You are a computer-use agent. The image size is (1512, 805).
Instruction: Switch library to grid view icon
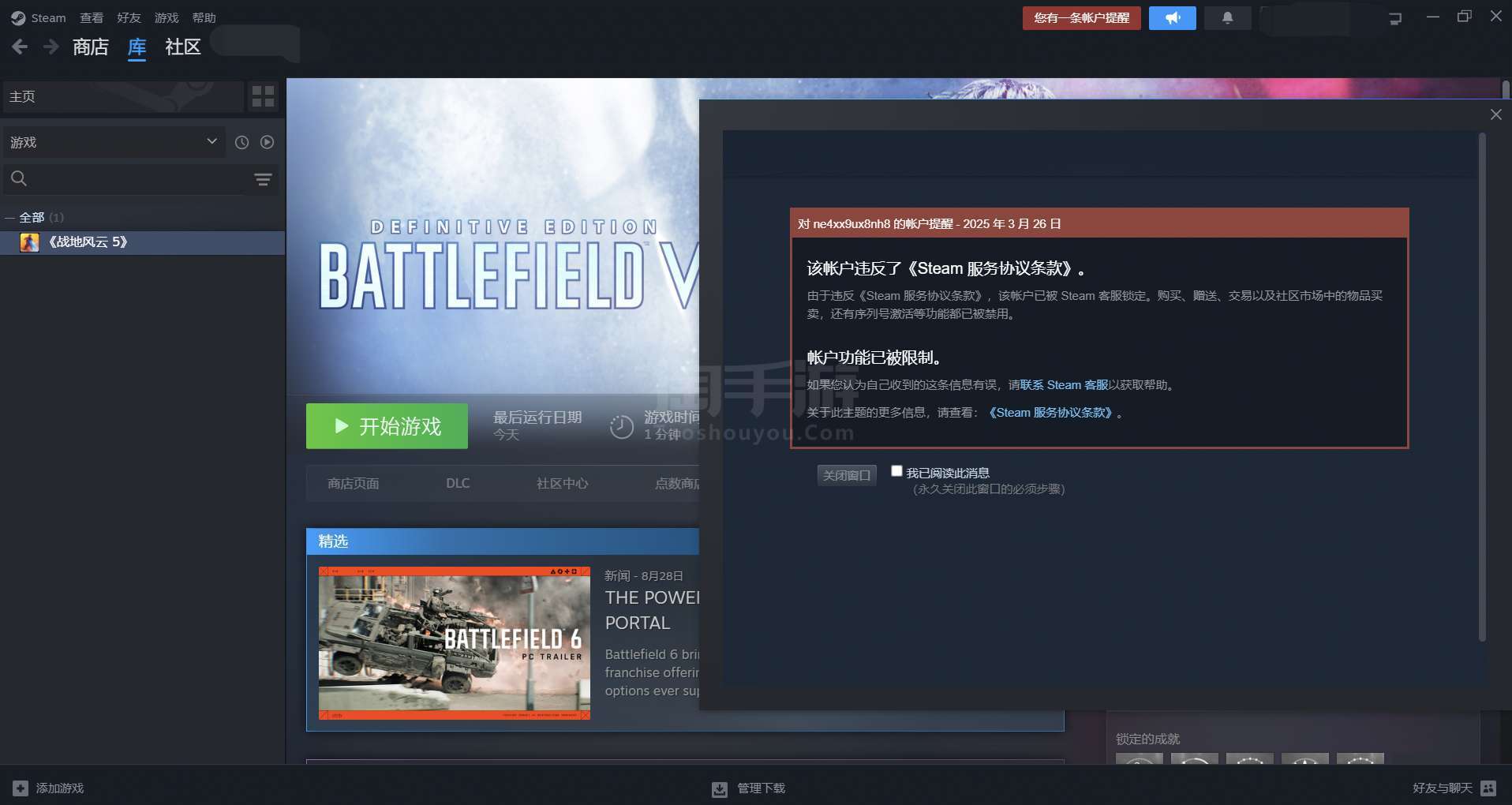(x=263, y=96)
